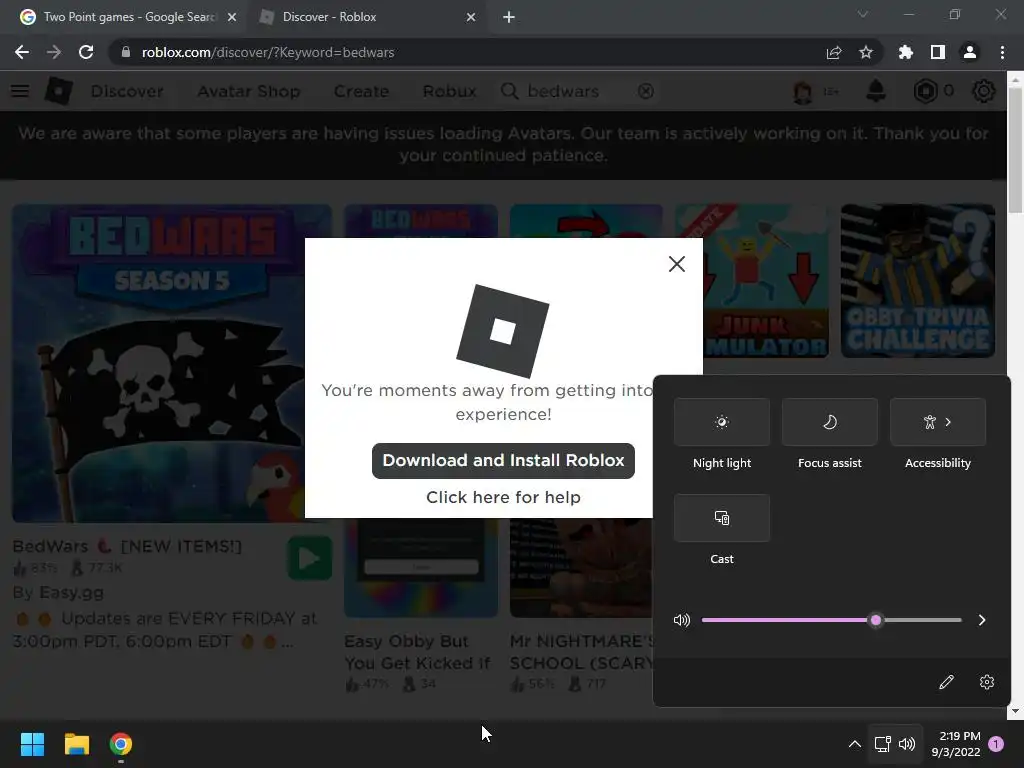Click the lock site info icon
The image size is (1024, 768).
126,52
